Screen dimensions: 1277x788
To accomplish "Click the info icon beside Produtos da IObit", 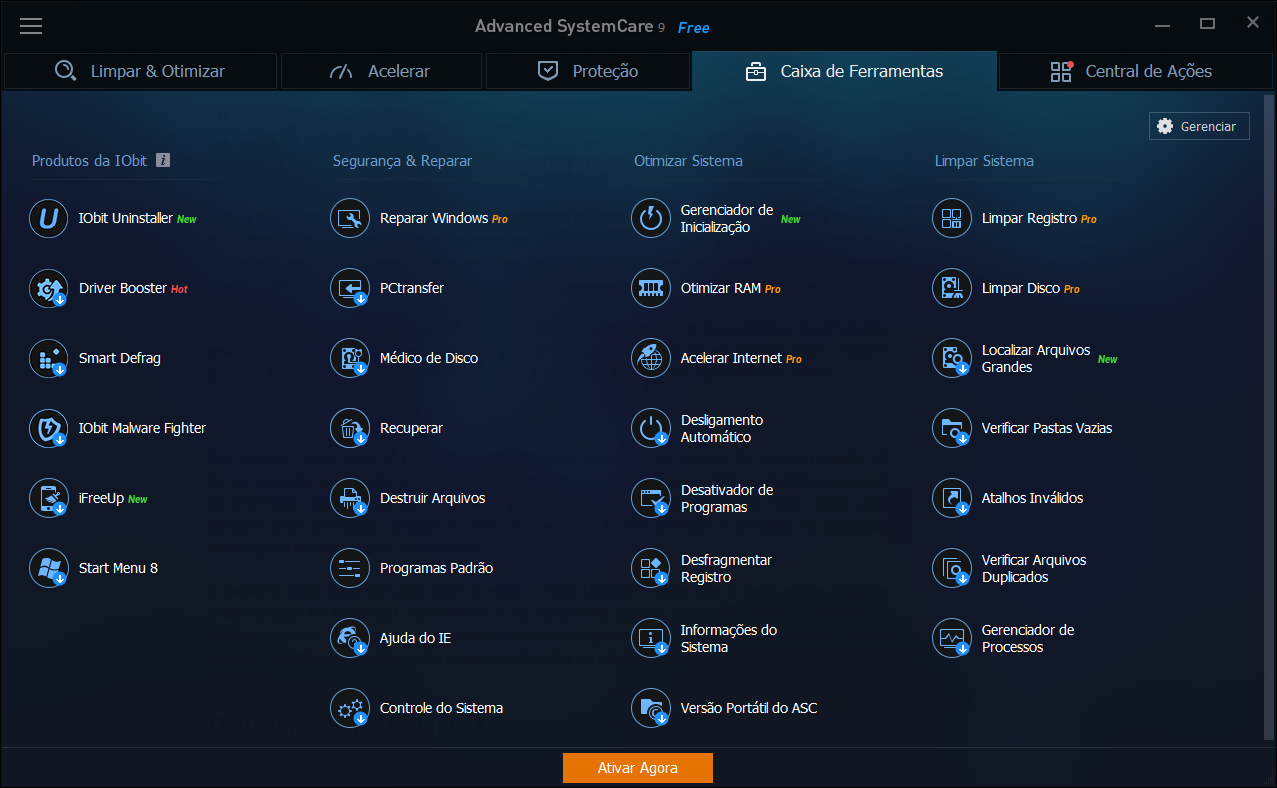I will (163, 160).
